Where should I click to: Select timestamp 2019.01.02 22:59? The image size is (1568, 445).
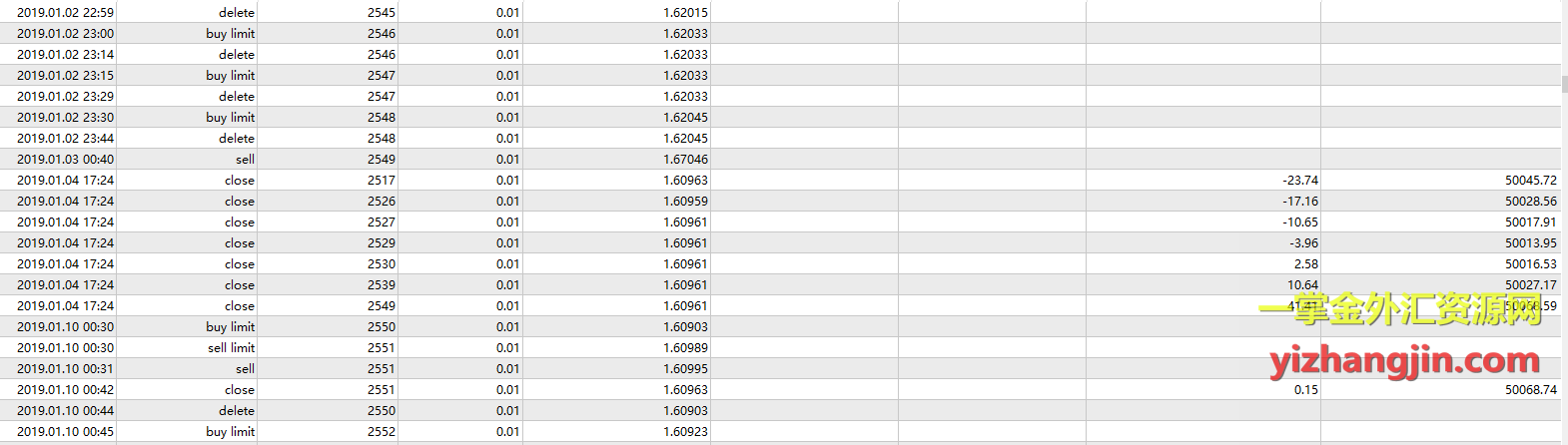click(65, 13)
